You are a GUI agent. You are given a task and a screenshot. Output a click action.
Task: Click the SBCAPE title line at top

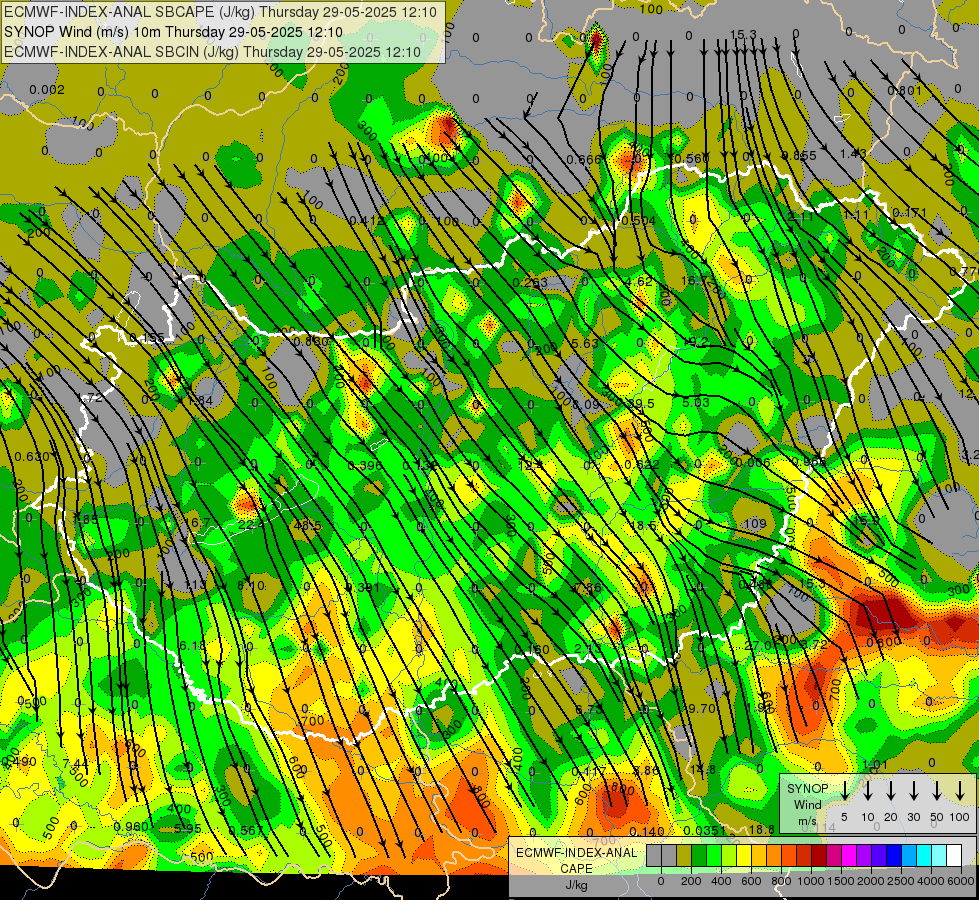(220, 12)
